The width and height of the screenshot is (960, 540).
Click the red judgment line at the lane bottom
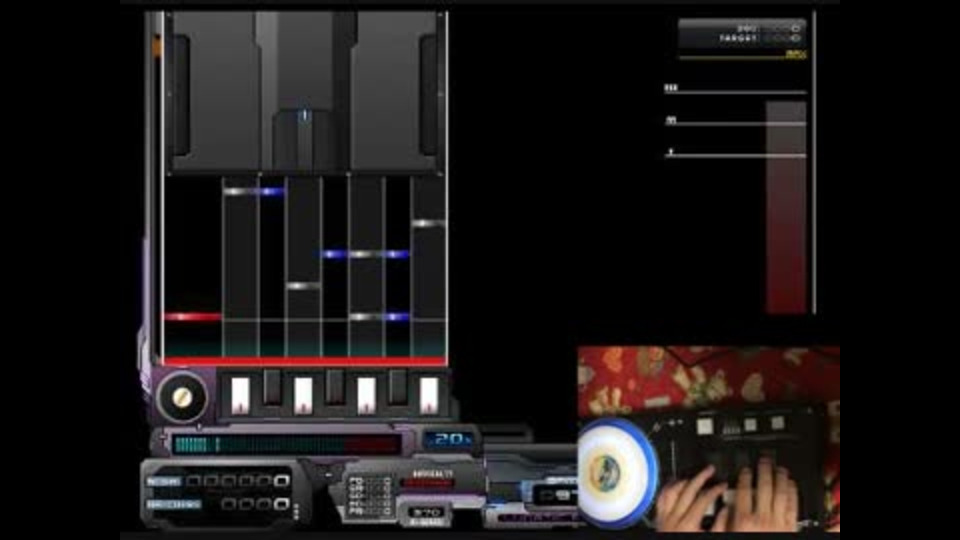click(305, 361)
